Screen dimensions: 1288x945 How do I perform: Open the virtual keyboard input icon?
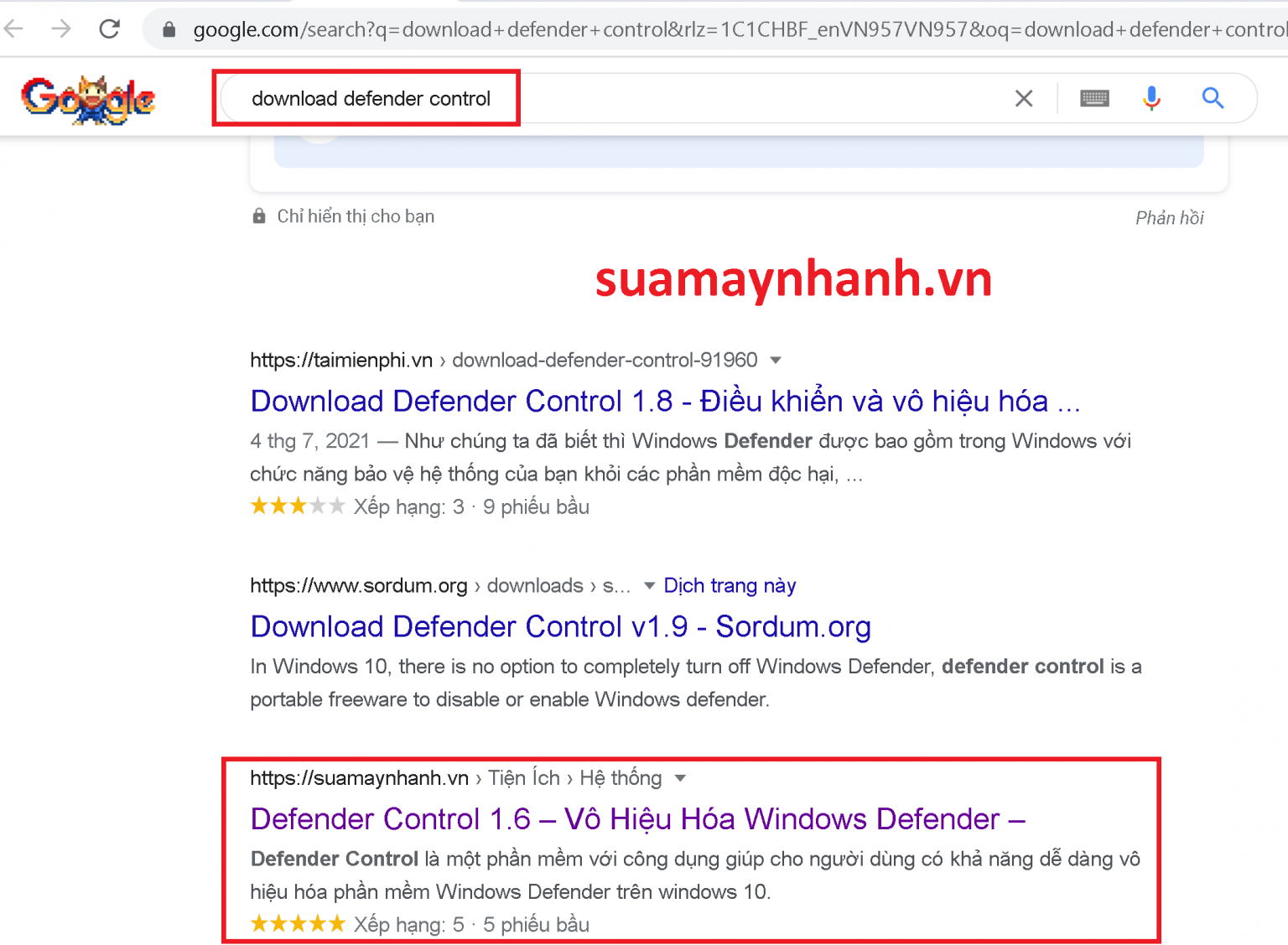tap(1093, 98)
